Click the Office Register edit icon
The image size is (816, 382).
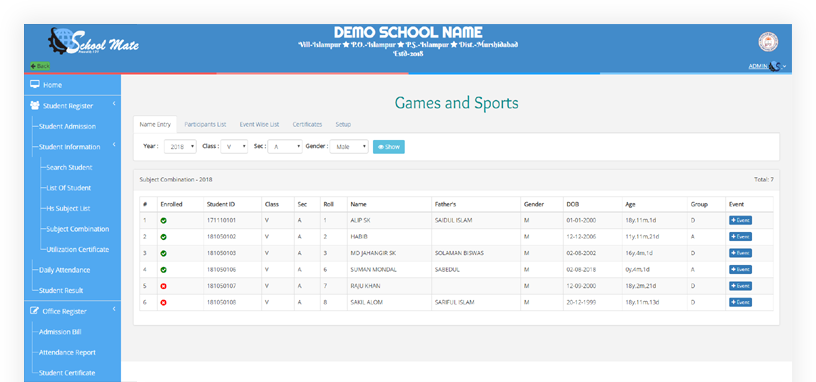pyautogui.click(x=35, y=311)
